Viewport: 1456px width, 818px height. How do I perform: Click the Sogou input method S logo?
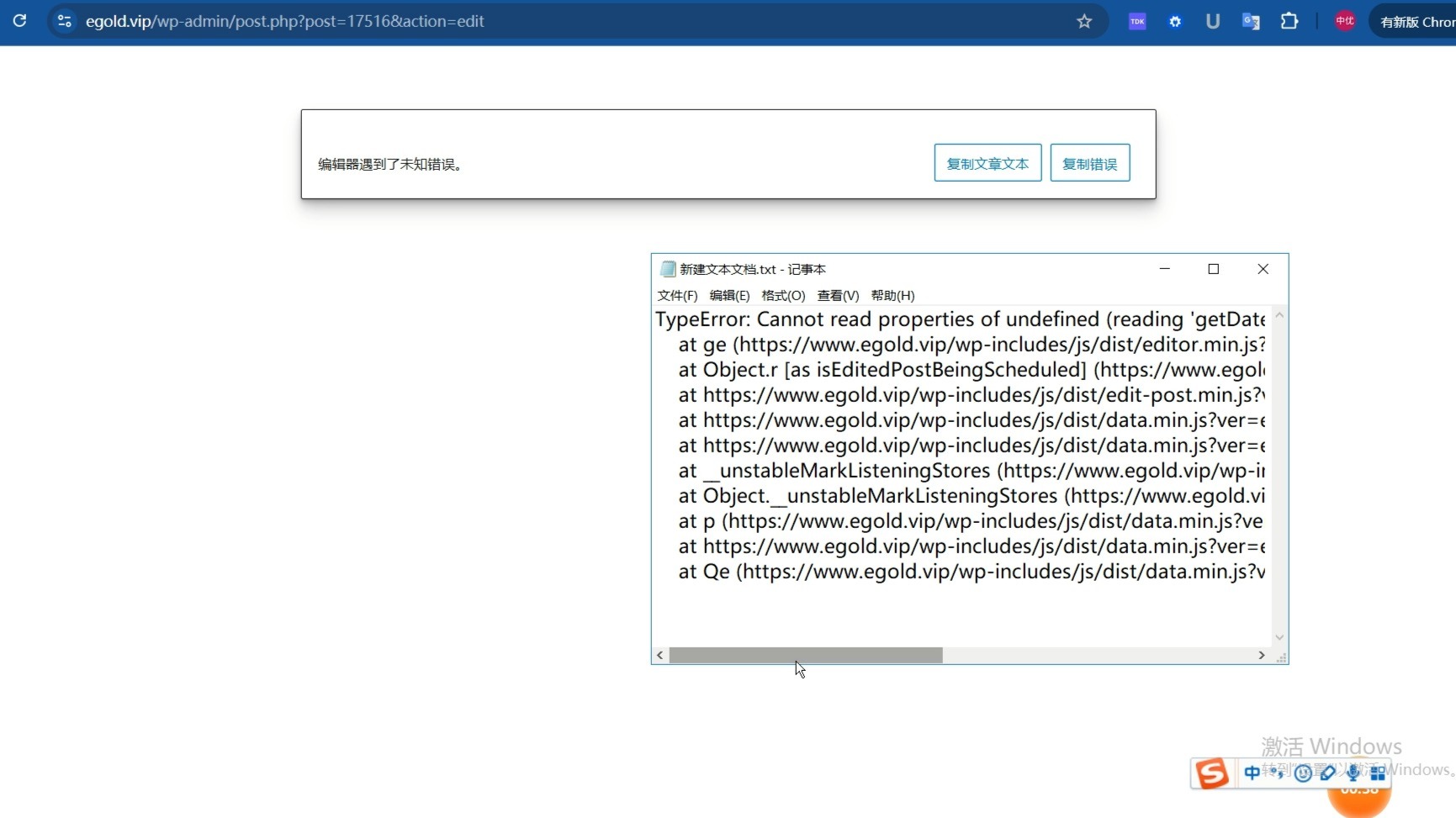pos(1211,773)
